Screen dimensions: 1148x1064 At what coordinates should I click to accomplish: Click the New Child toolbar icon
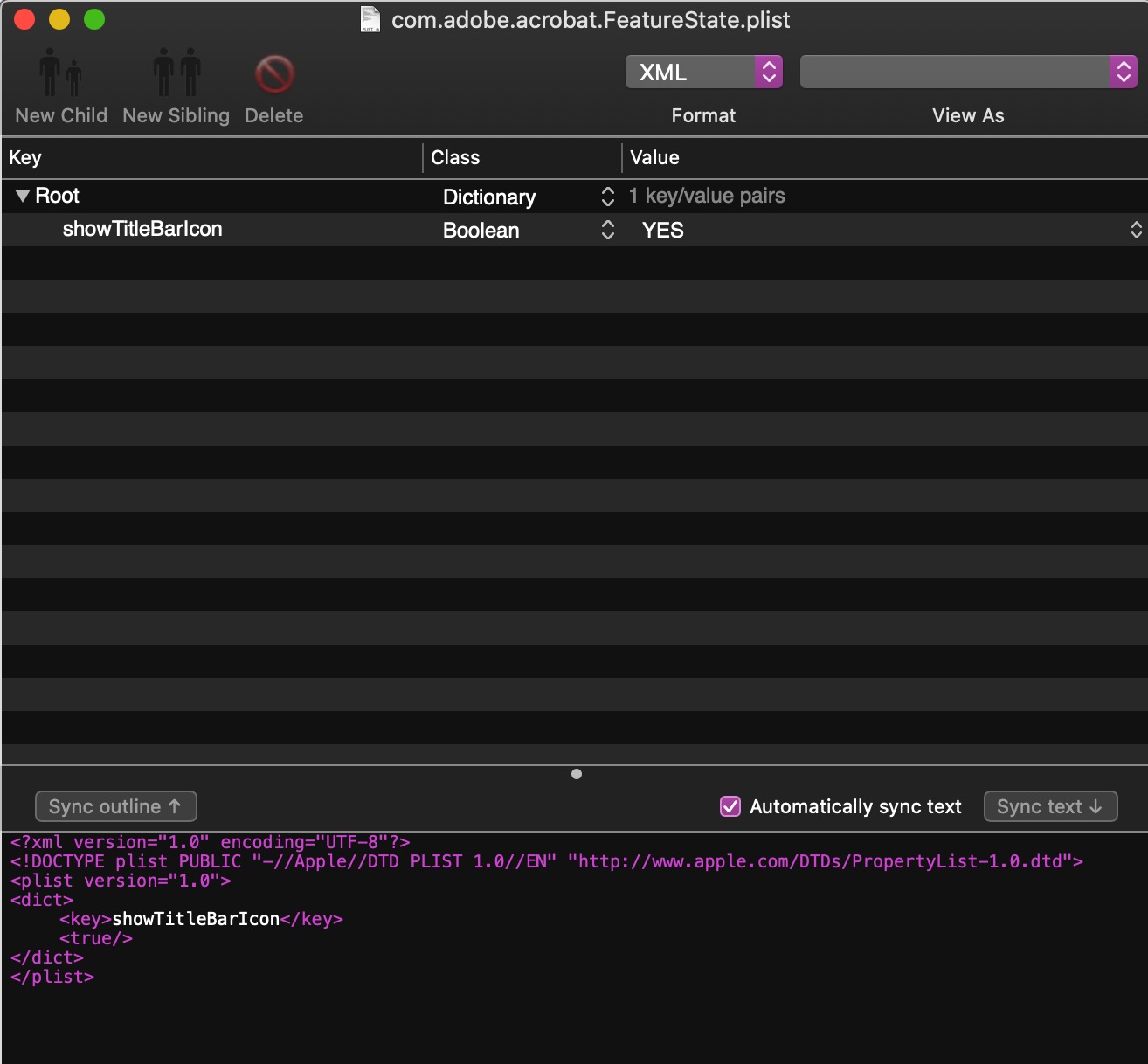click(61, 73)
